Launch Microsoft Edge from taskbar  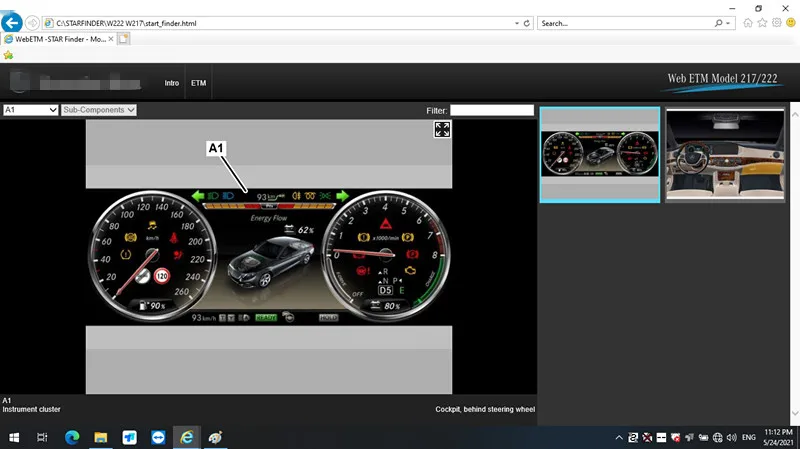(x=72, y=437)
